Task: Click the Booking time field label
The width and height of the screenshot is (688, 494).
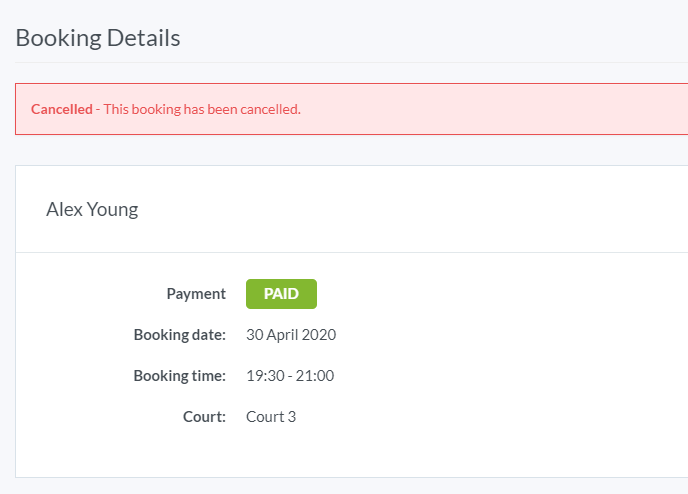Action: 180,376
